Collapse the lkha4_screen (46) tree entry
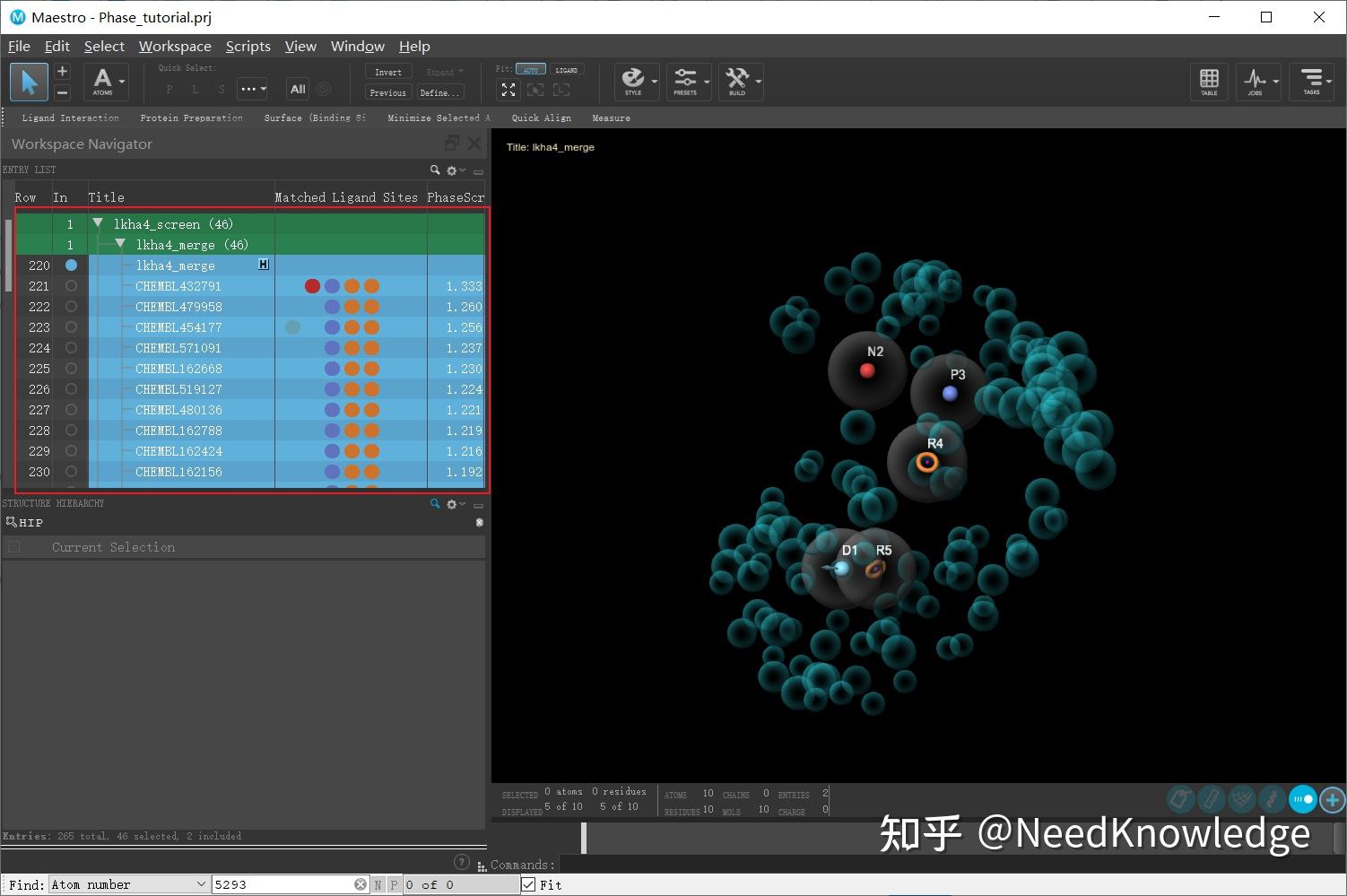The image size is (1347, 896). [97, 223]
